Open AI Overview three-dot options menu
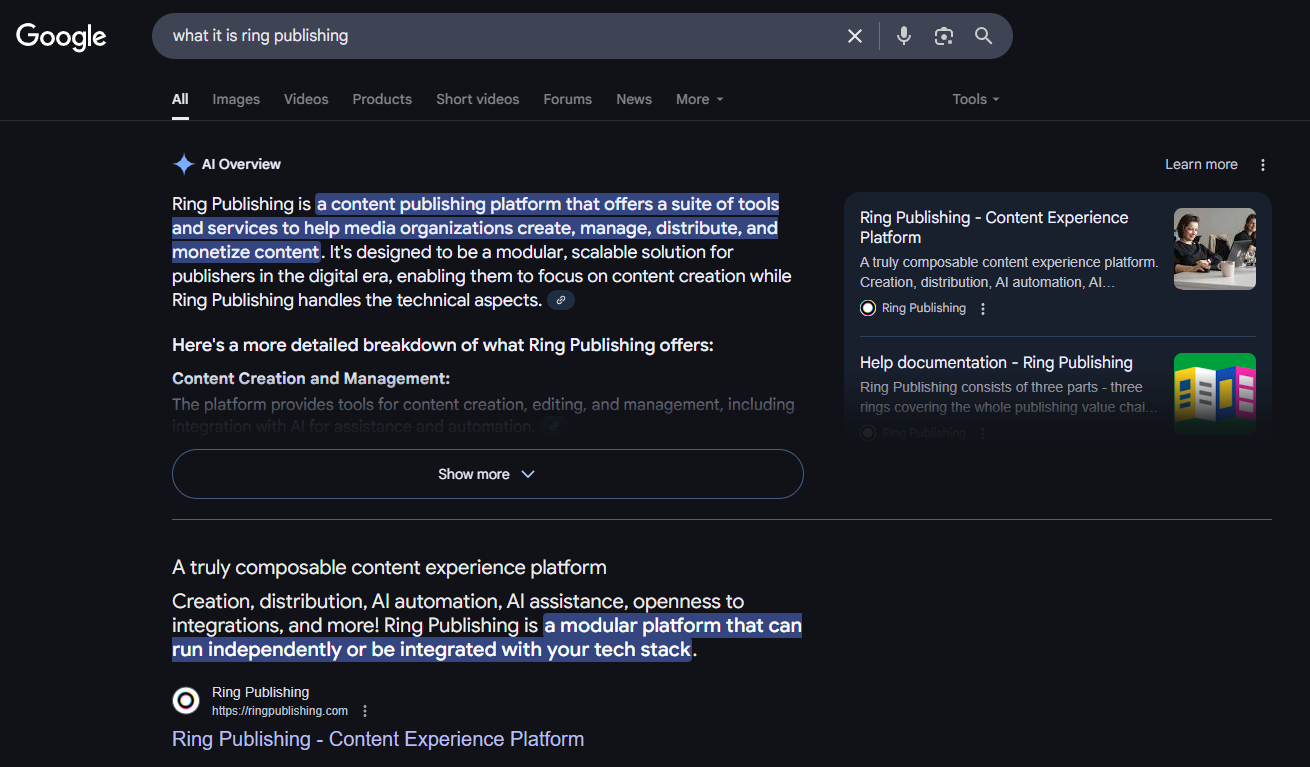This screenshot has width=1310, height=767. [x=1263, y=165]
